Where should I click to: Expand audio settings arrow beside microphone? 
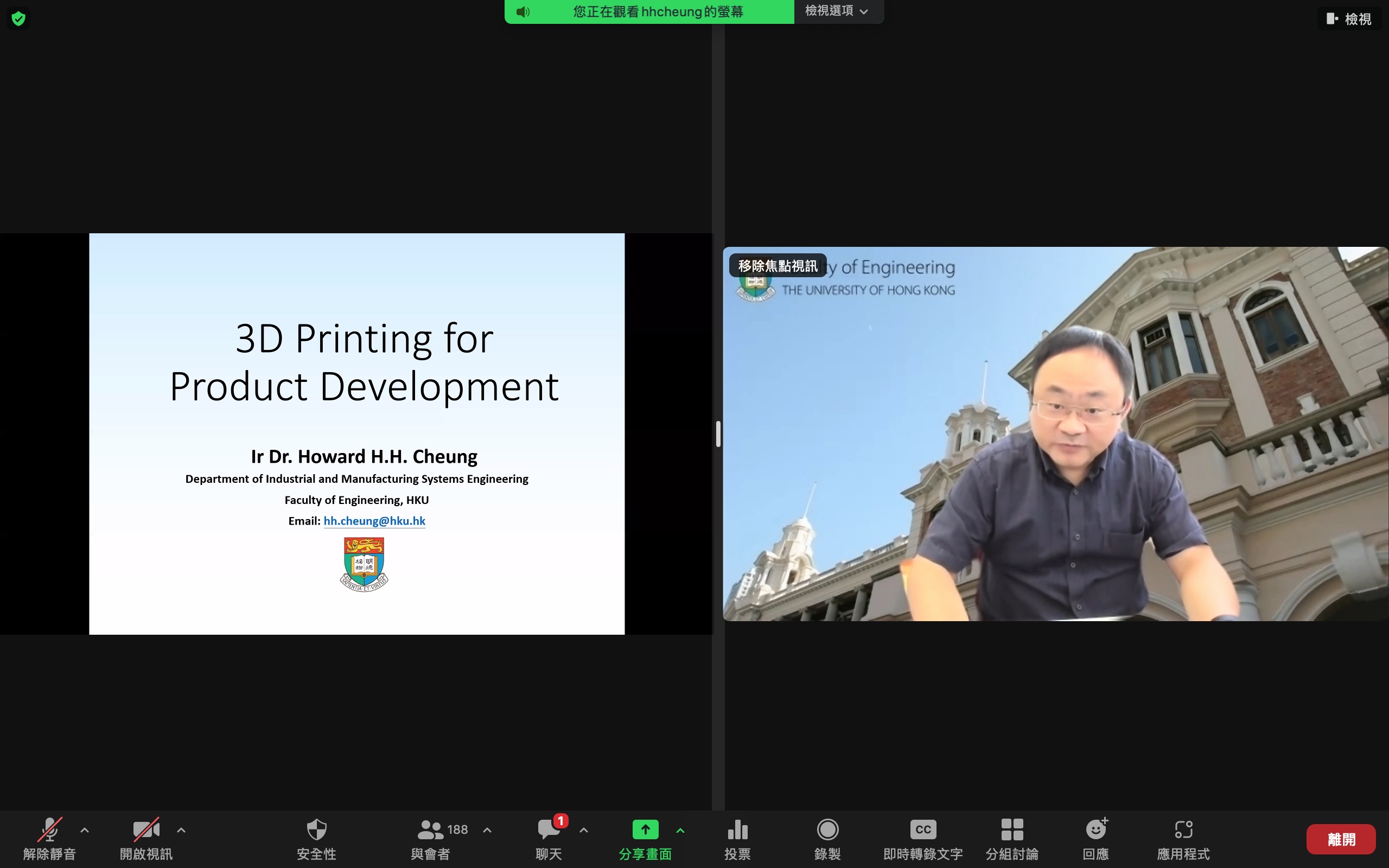tap(85, 830)
